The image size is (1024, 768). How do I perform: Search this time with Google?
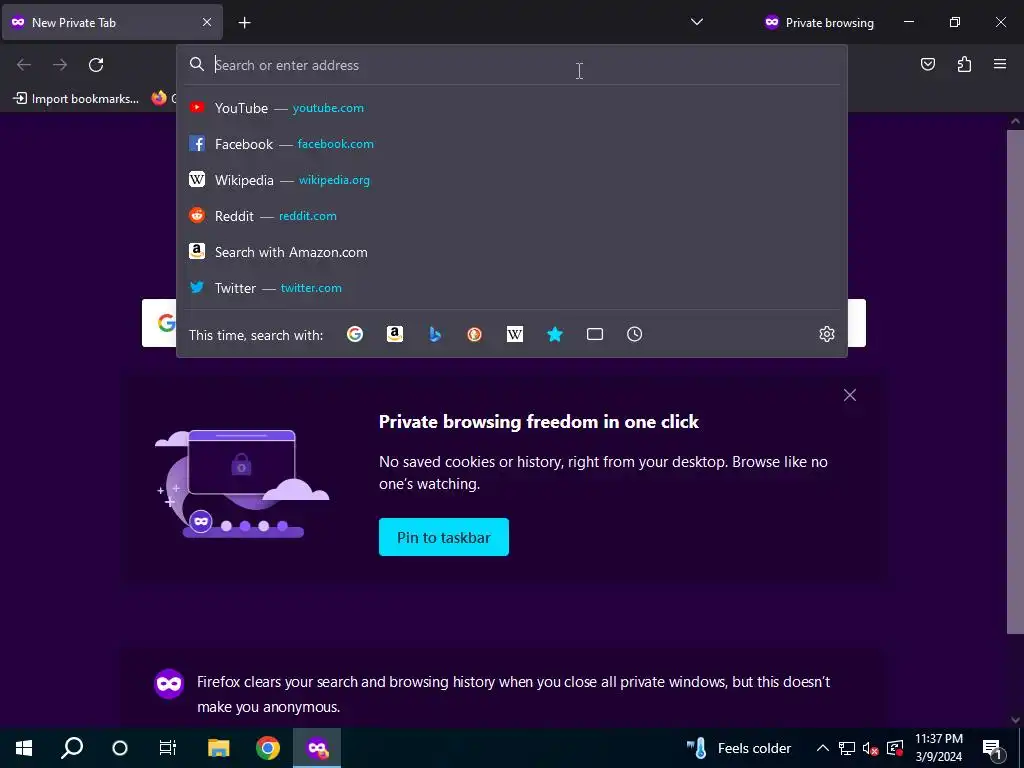(355, 334)
